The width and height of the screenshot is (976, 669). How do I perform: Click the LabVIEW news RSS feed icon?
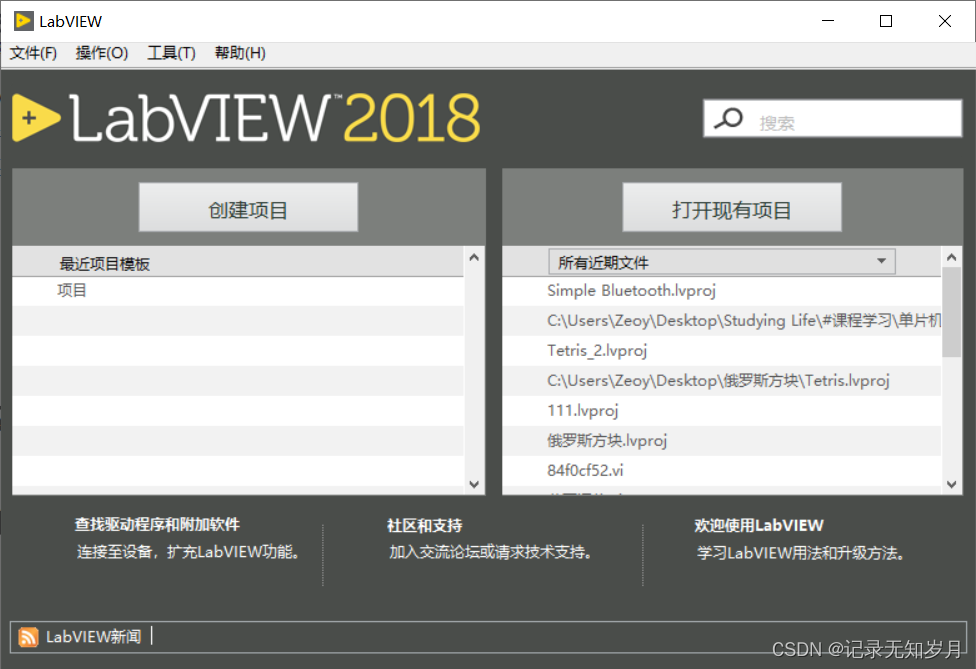(28, 637)
